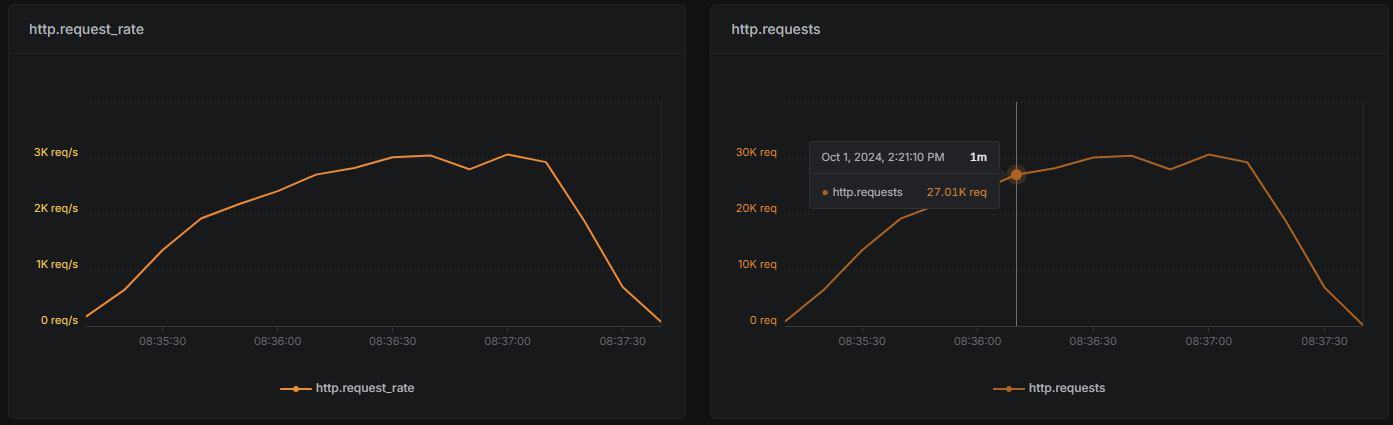Click 08:36:30 on the request_rate time axis

pos(393,341)
